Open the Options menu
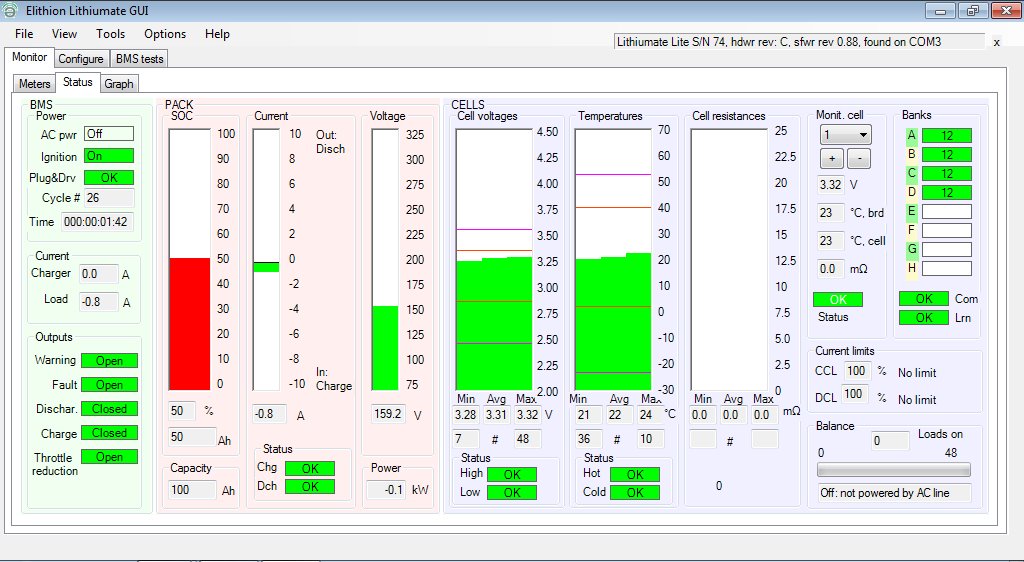This screenshot has height=562, width=1024. (x=165, y=34)
